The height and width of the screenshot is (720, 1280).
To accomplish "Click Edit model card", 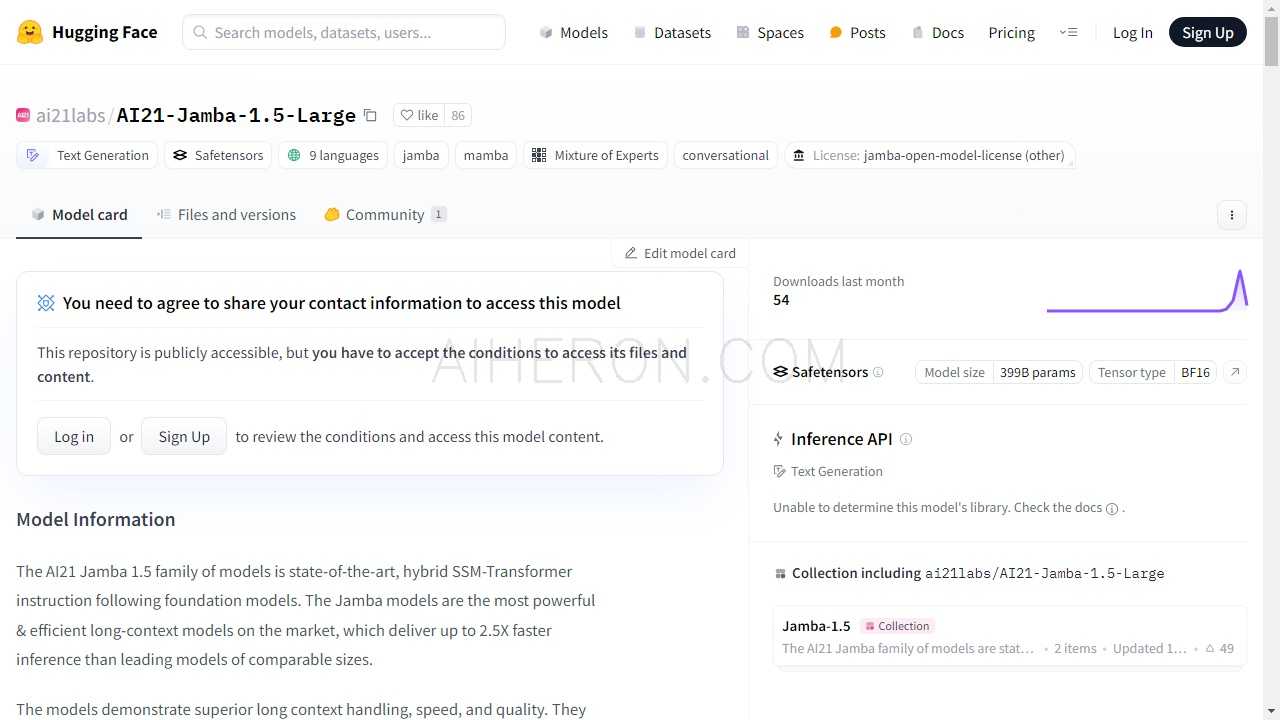I will pos(680,253).
